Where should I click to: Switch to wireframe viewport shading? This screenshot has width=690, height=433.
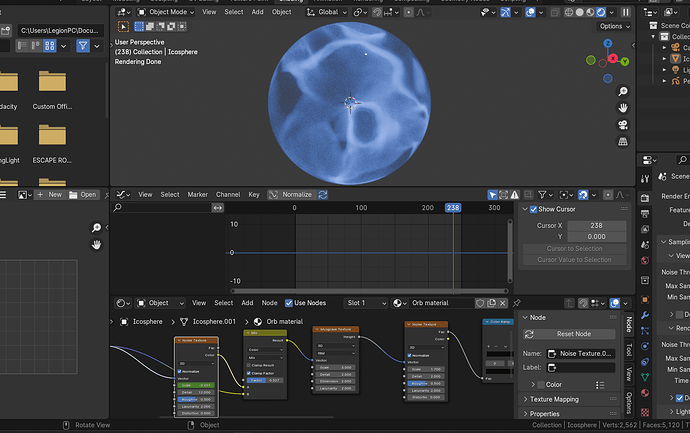(569, 12)
